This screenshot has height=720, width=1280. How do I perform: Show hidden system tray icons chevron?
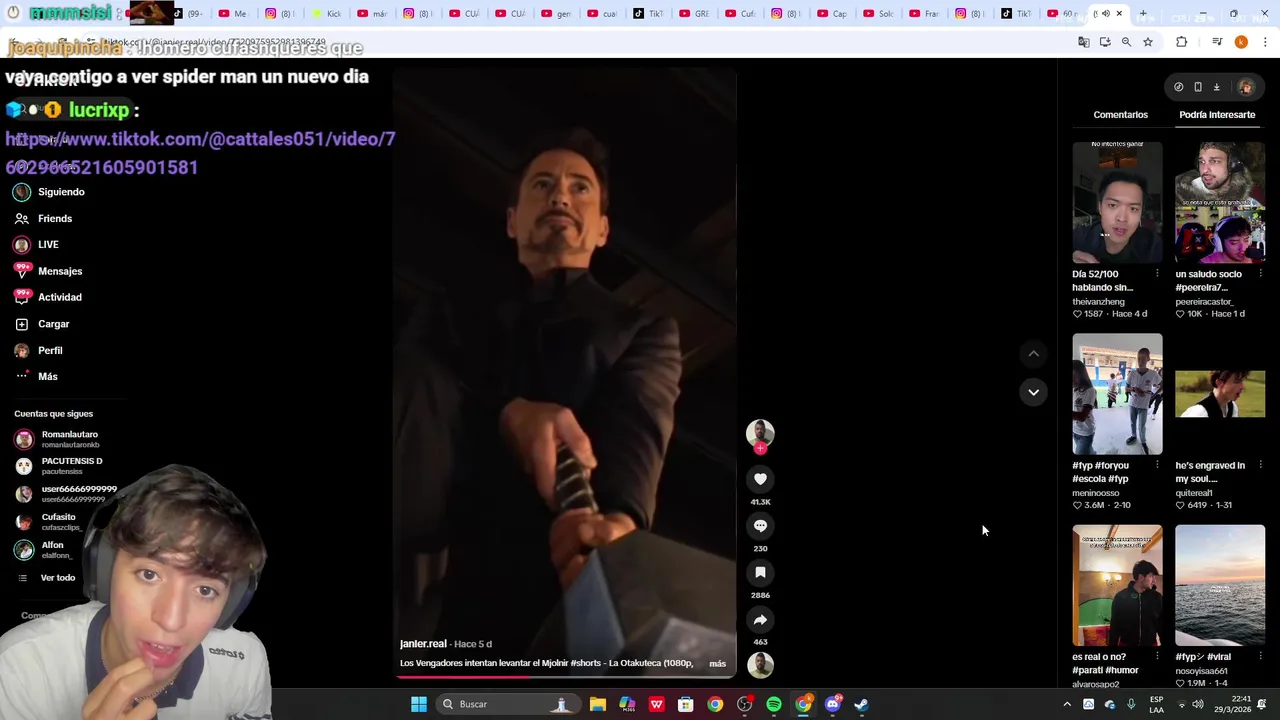click(x=1067, y=704)
